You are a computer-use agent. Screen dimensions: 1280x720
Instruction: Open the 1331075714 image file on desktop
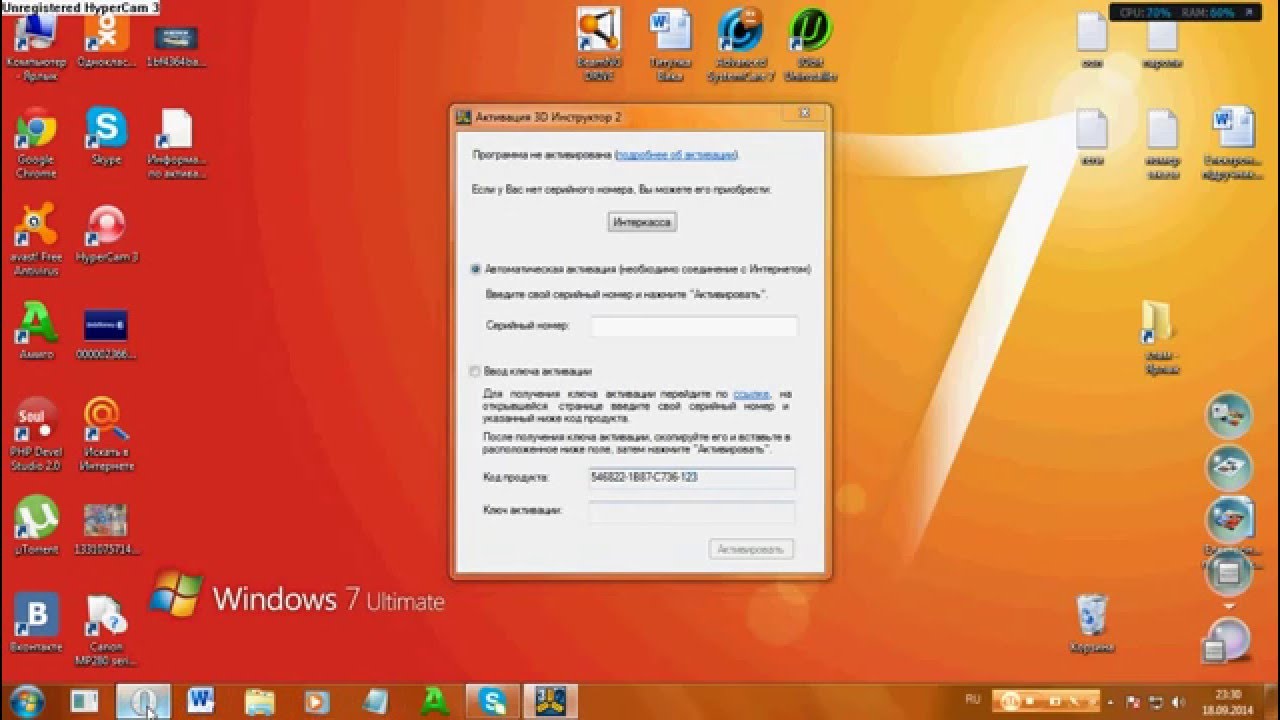(x=106, y=528)
